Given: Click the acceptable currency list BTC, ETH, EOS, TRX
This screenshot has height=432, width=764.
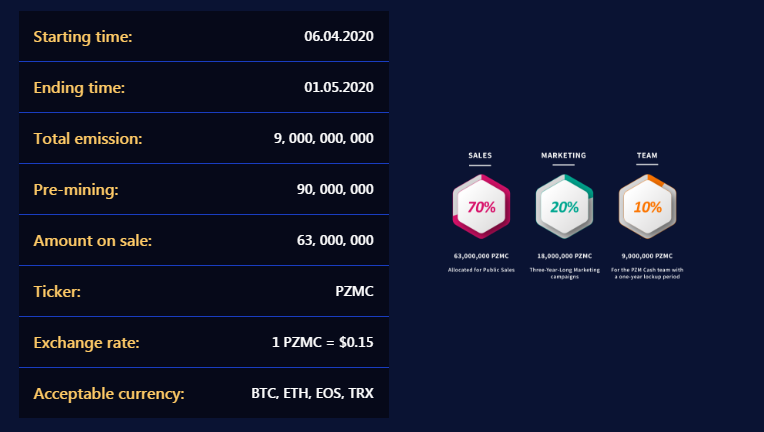Looking at the screenshot, I should [x=312, y=393].
